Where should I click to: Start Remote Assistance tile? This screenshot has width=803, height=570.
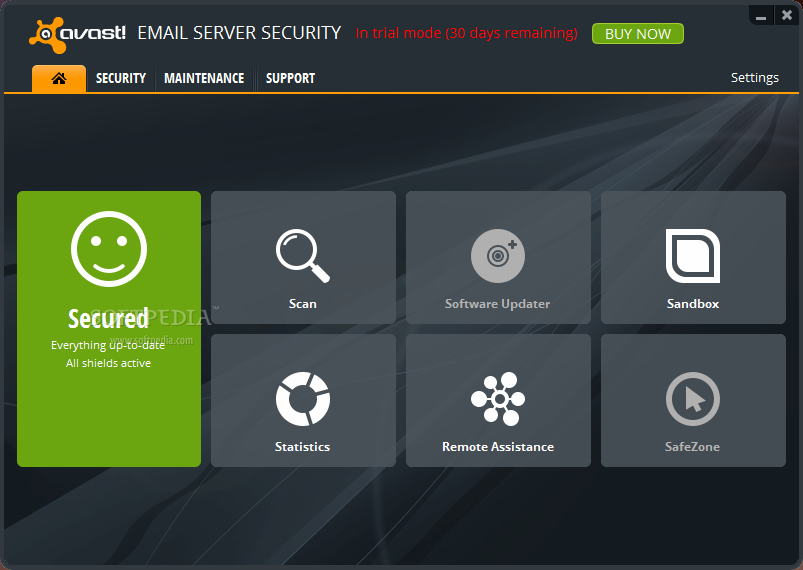pyautogui.click(x=498, y=400)
